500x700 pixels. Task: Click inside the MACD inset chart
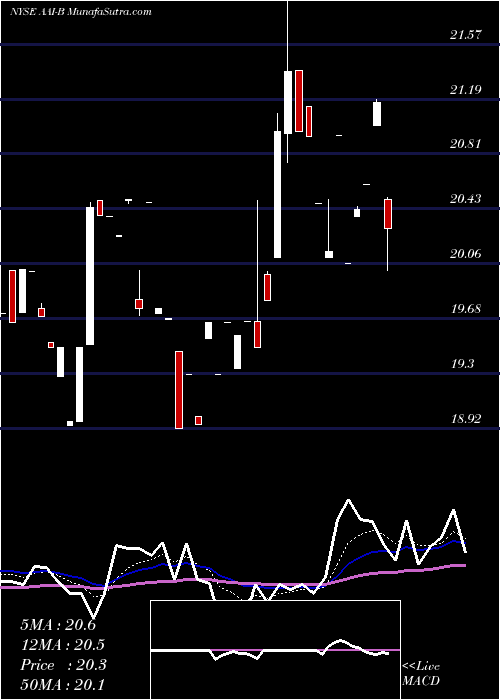(x=275, y=650)
